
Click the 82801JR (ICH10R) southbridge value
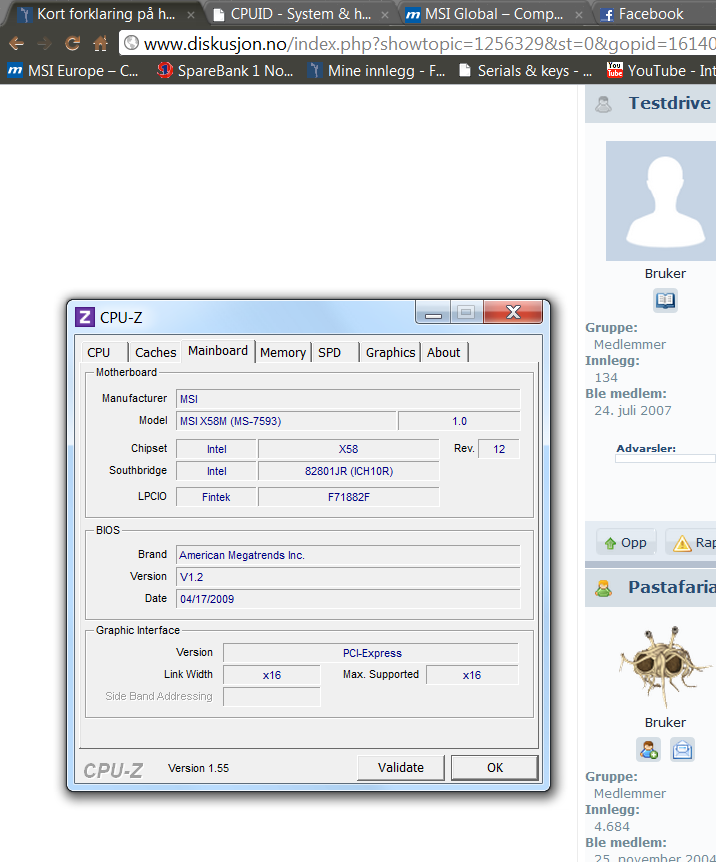click(349, 471)
